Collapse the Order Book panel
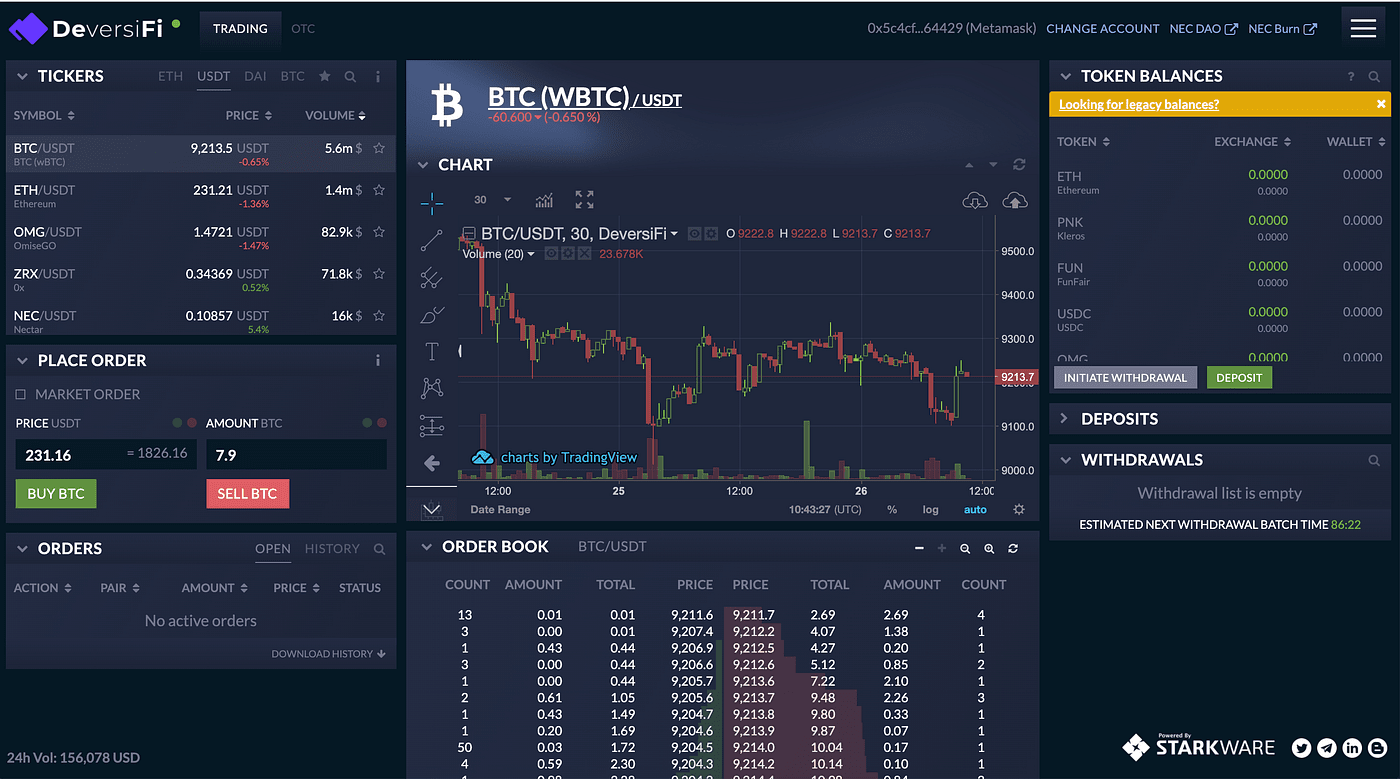The image size is (1400, 779). click(426, 547)
